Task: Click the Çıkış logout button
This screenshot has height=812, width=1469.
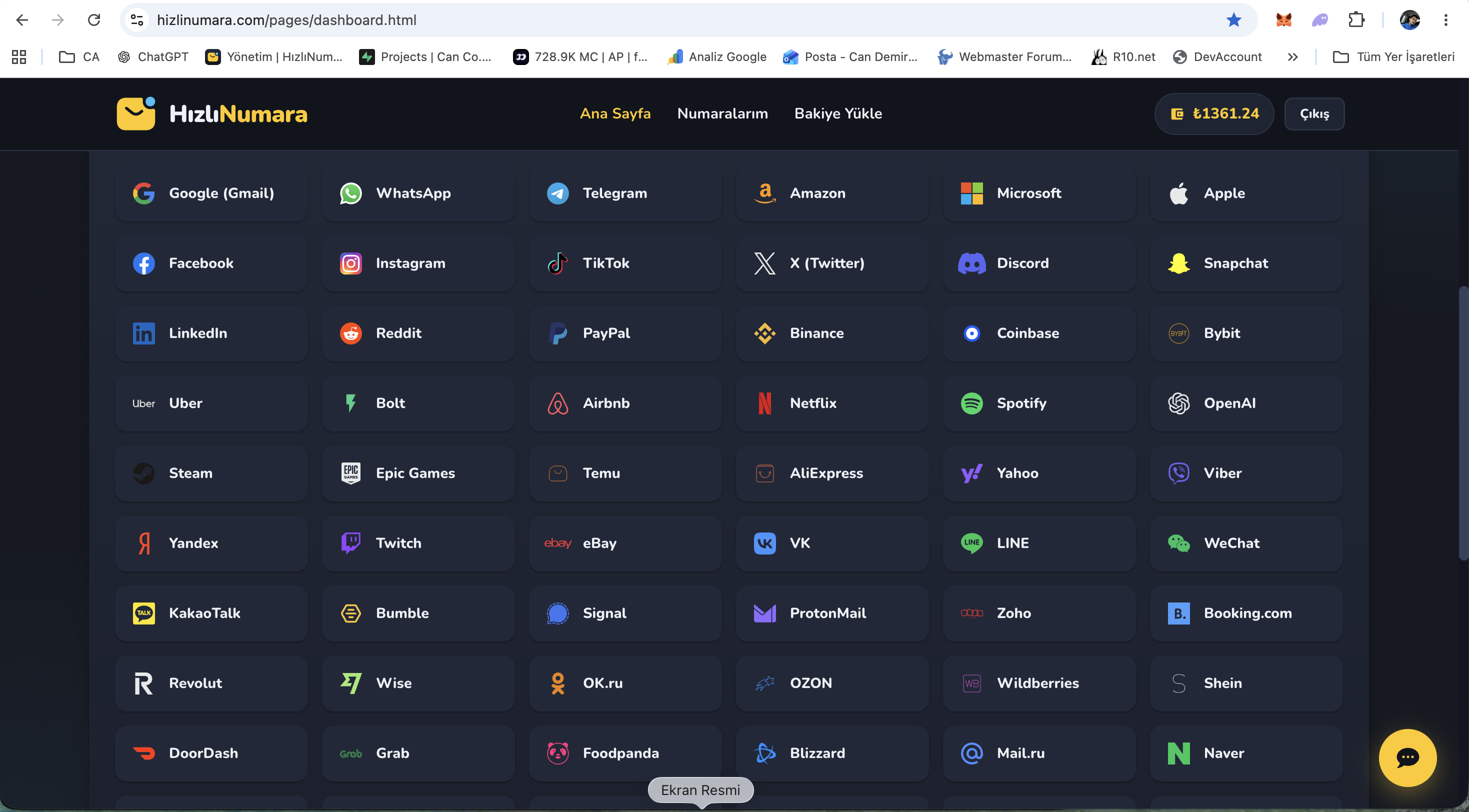Action: pyautogui.click(x=1314, y=114)
